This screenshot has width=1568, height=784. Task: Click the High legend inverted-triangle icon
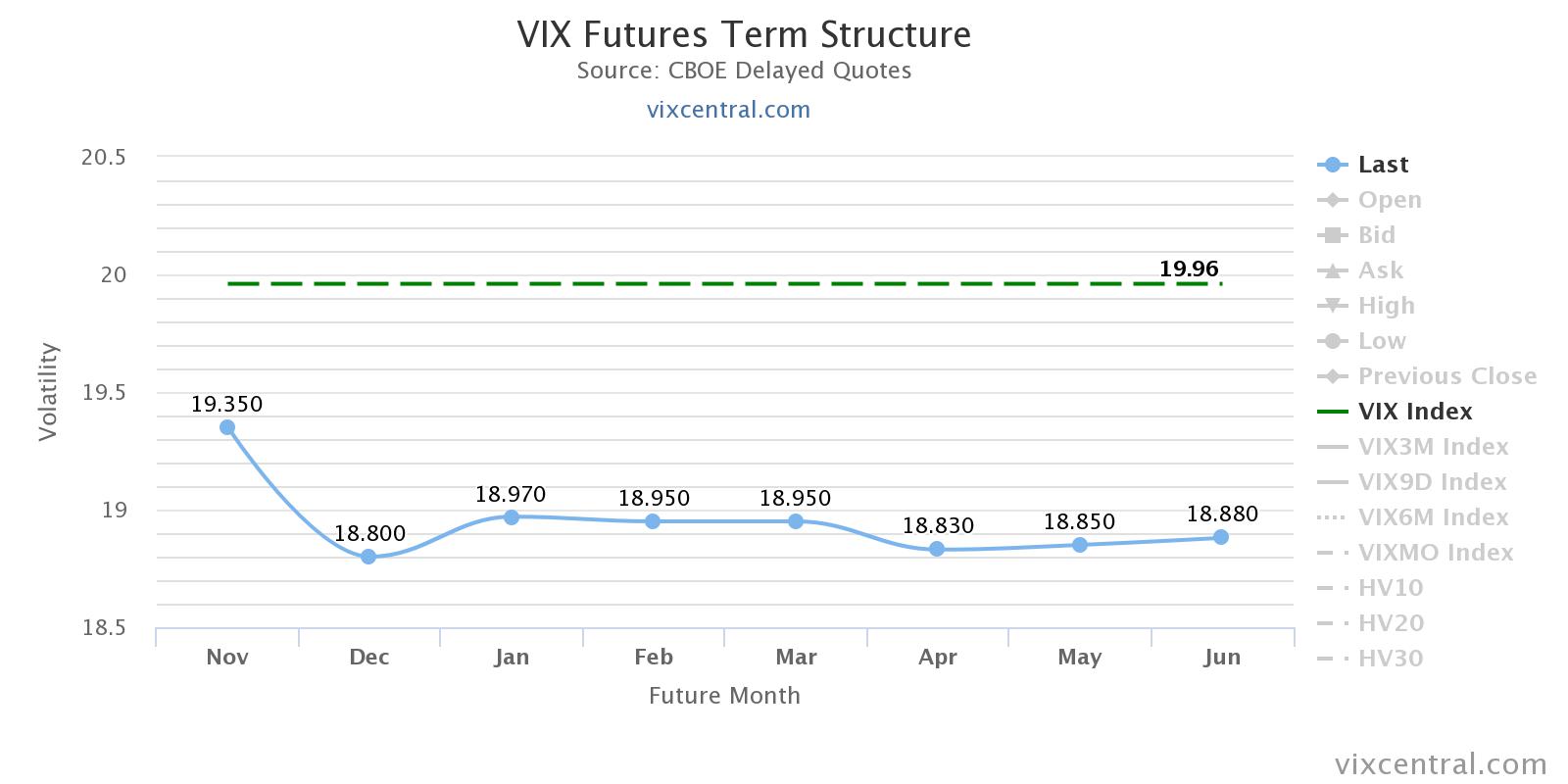click(x=1332, y=306)
